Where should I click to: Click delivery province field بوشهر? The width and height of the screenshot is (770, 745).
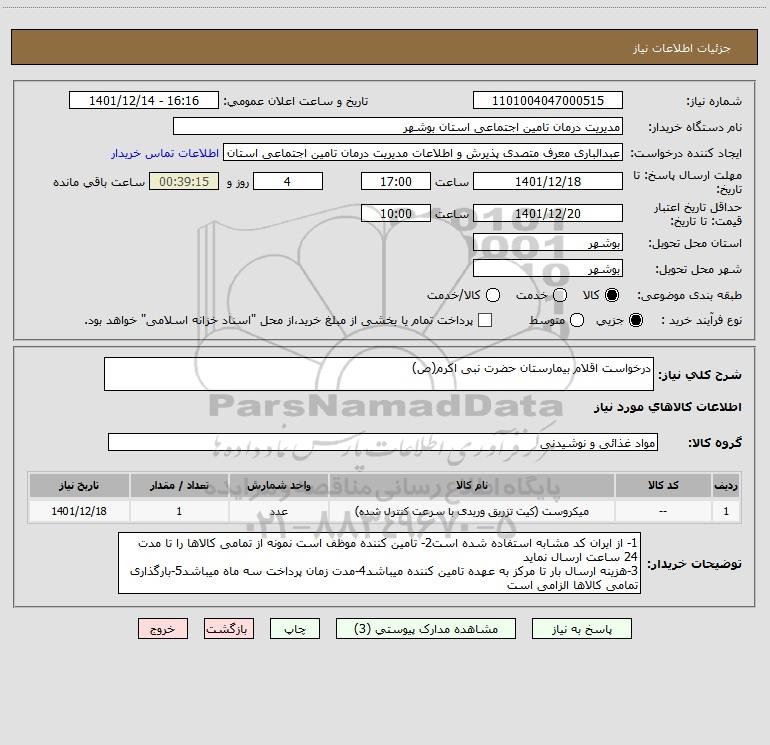tap(548, 243)
